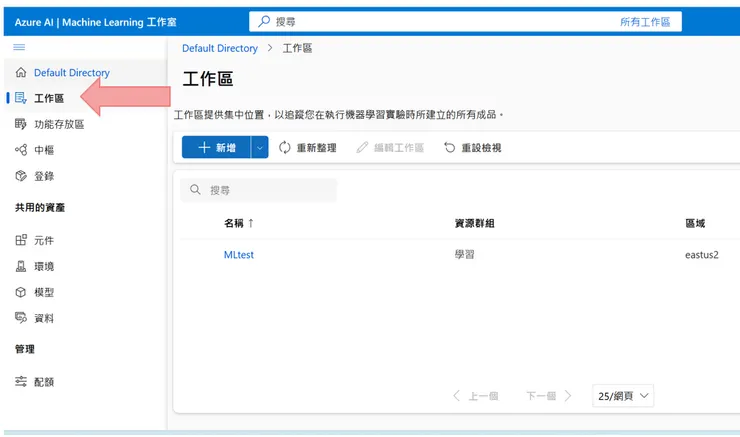Image resolution: width=740 pixels, height=437 pixels.
Task: Open 登錄 in the sidebar
Action: tap(44, 176)
